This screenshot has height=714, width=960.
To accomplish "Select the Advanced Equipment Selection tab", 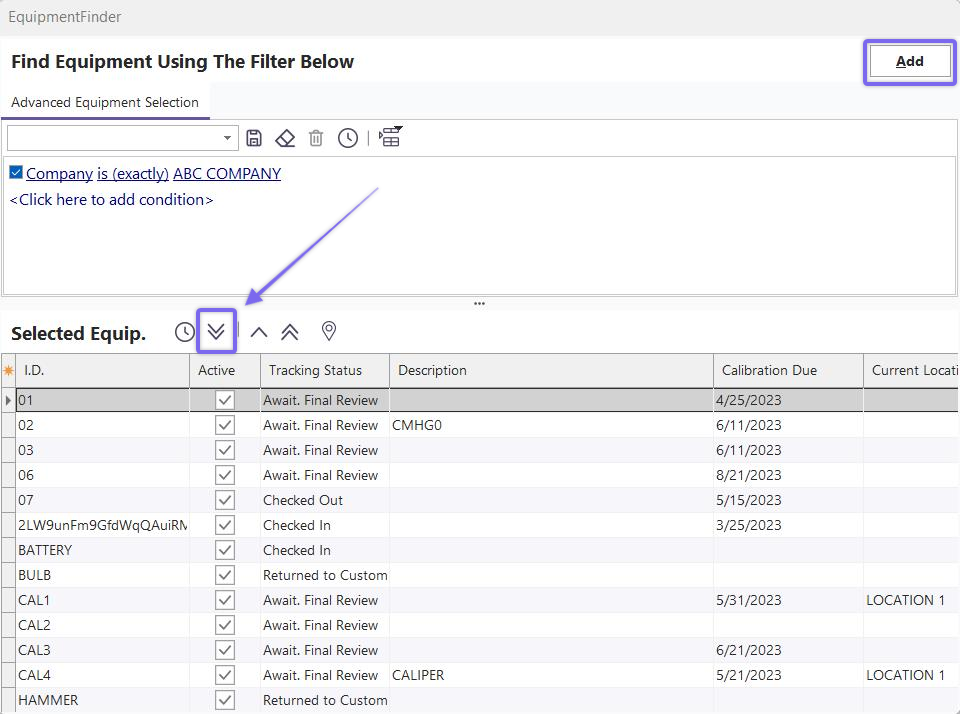I will [x=105, y=102].
